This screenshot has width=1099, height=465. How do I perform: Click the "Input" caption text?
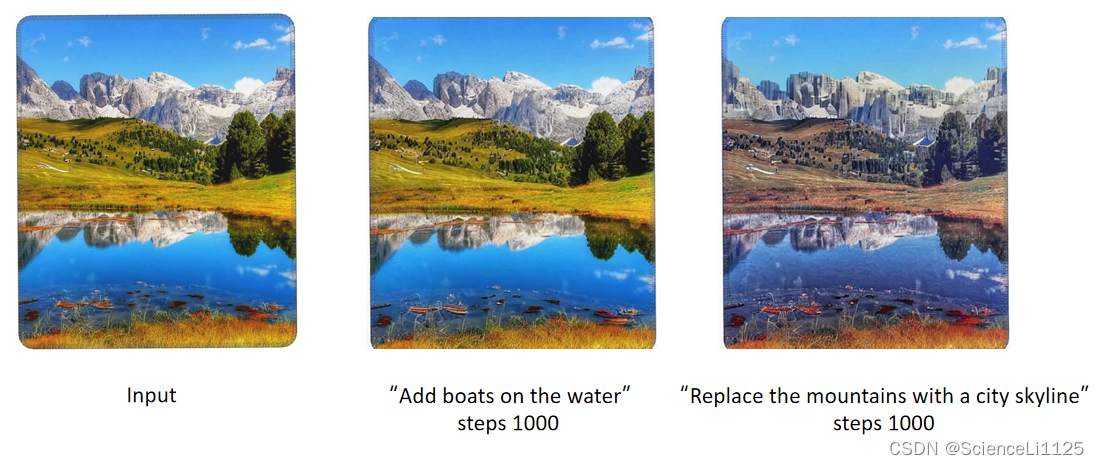[x=151, y=396]
